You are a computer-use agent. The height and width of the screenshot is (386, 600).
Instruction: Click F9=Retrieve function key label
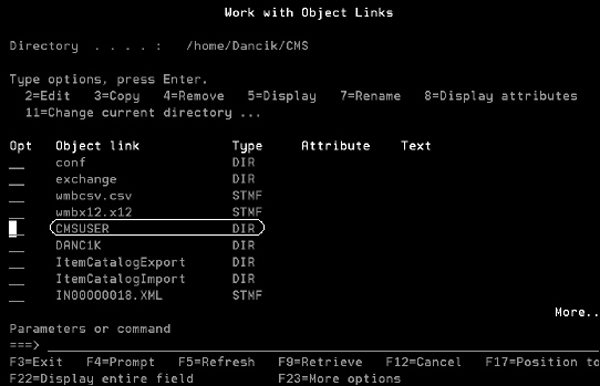pyautogui.click(x=320, y=362)
